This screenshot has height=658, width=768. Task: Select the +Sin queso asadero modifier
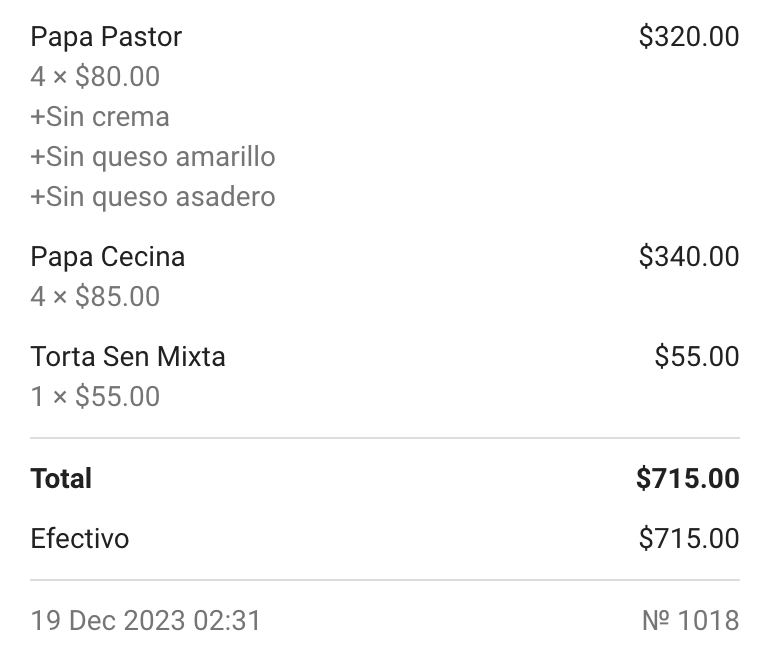click(153, 197)
